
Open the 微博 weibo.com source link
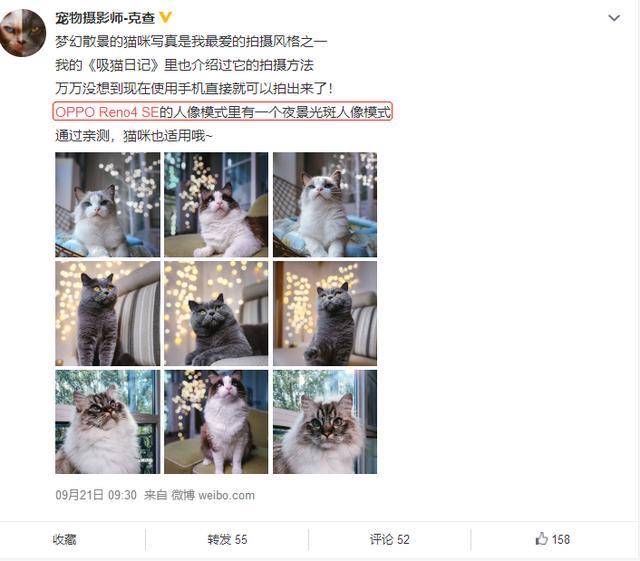click(213, 495)
